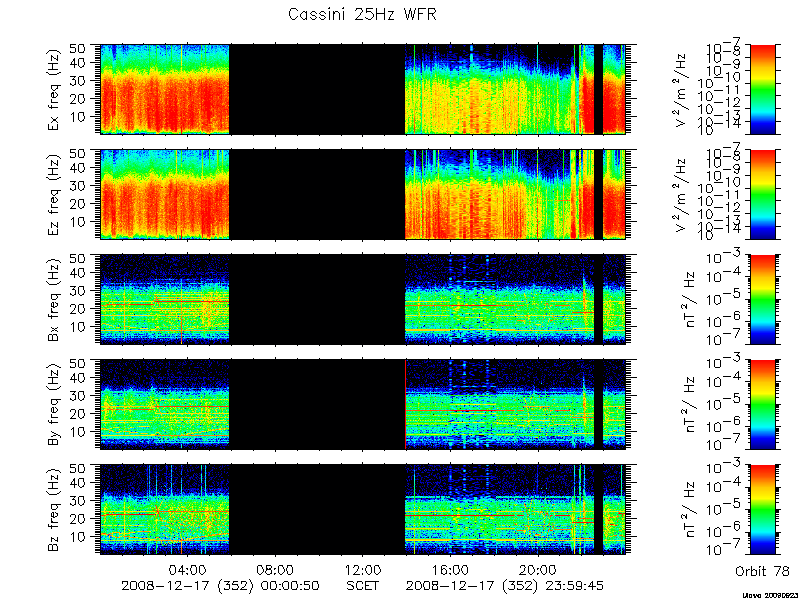Click the "Ez freq (Hz)" axis label
The width and height of the screenshot is (800, 600).
pos(55,194)
